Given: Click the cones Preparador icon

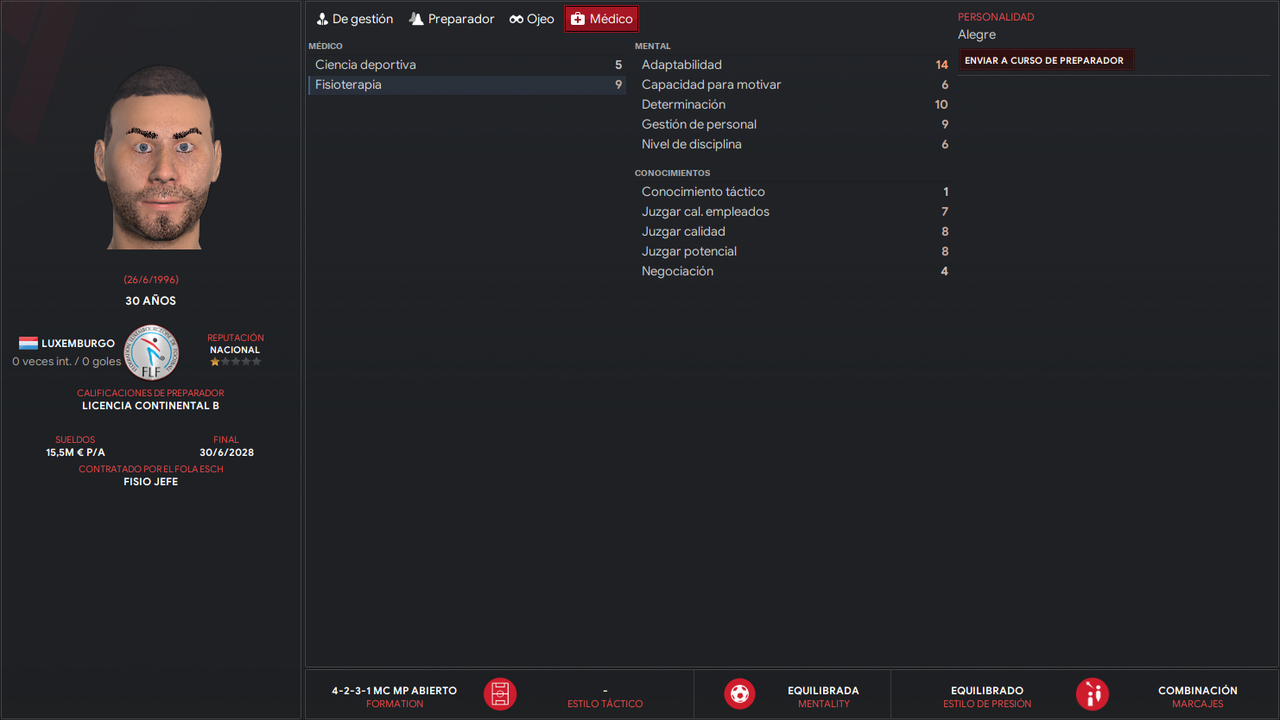Looking at the screenshot, I should click(x=416, y=19).
